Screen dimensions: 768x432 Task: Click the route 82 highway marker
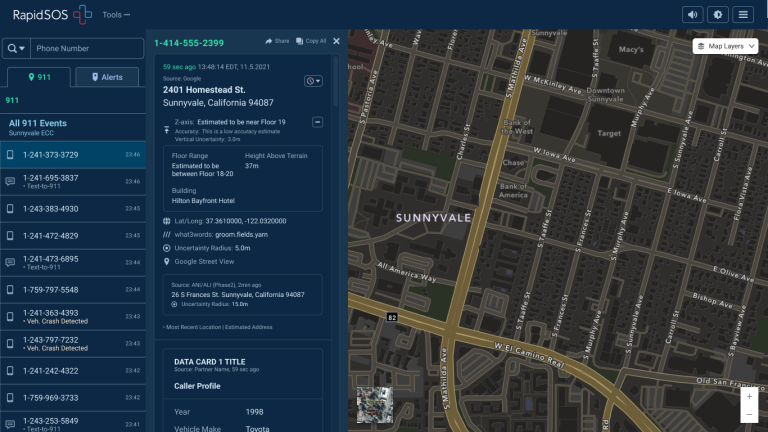(x=392, y=317)
